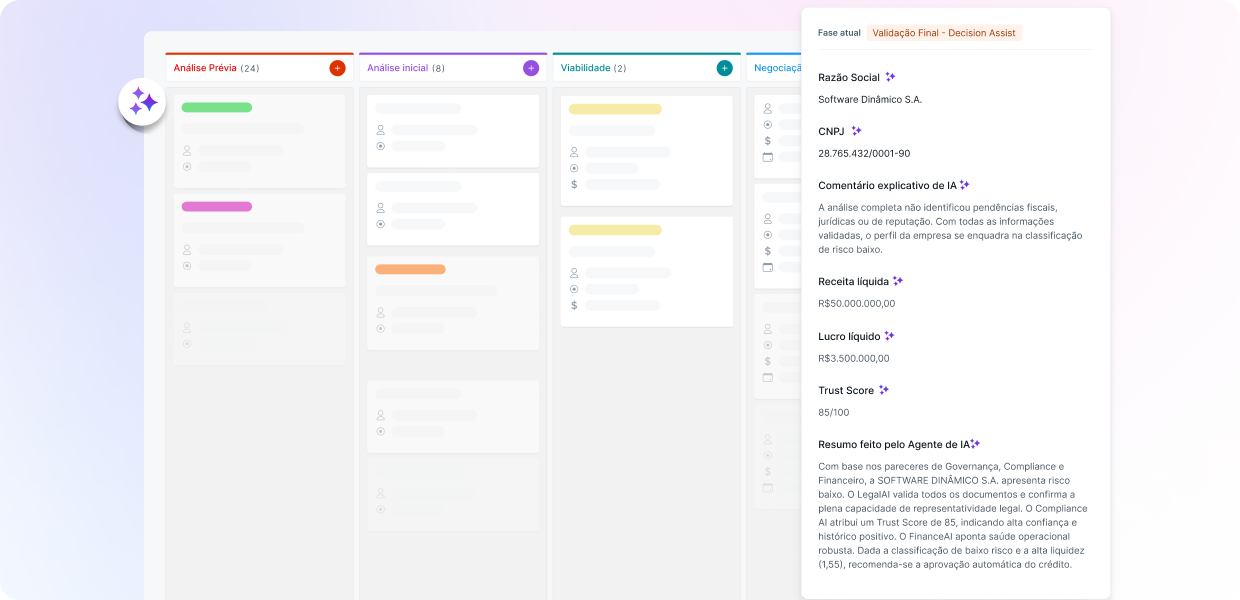Image resolution: width=1240 pixels, height=600 pixels.
Task: Click the AI sparkle icon beside CNPJ
Action: (856, 131)
